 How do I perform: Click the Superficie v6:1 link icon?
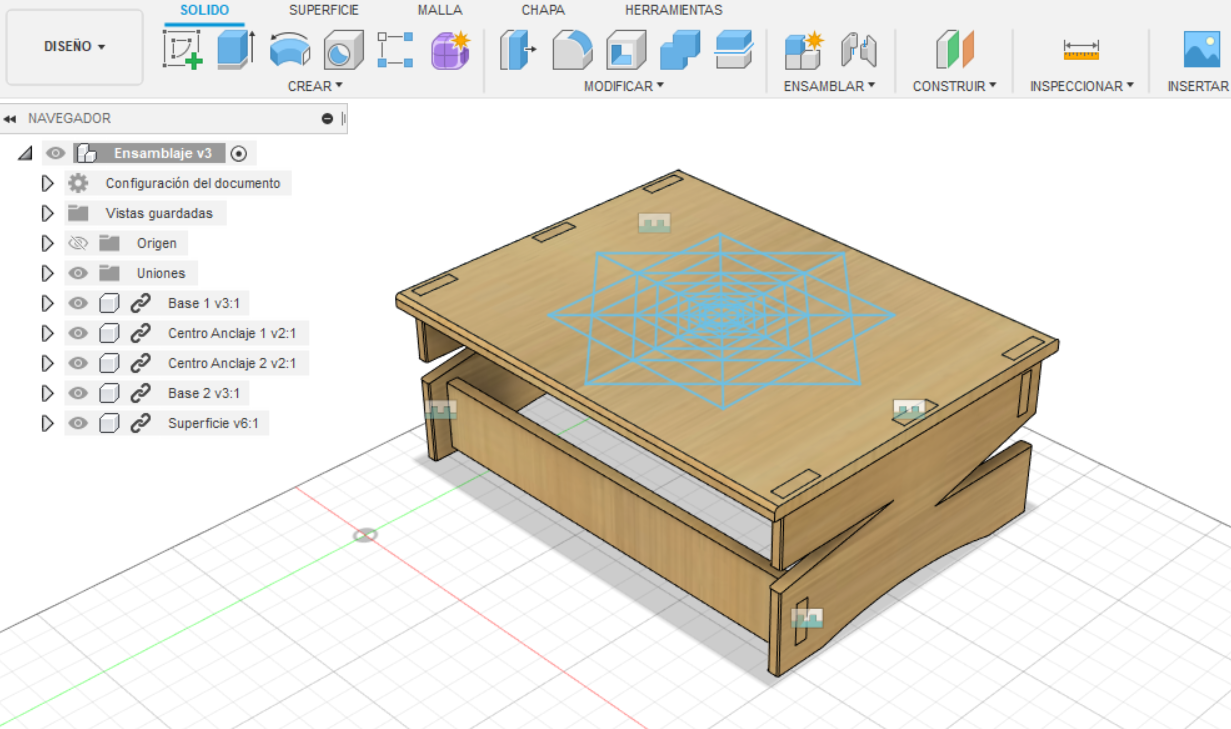(x=141, y=423)
